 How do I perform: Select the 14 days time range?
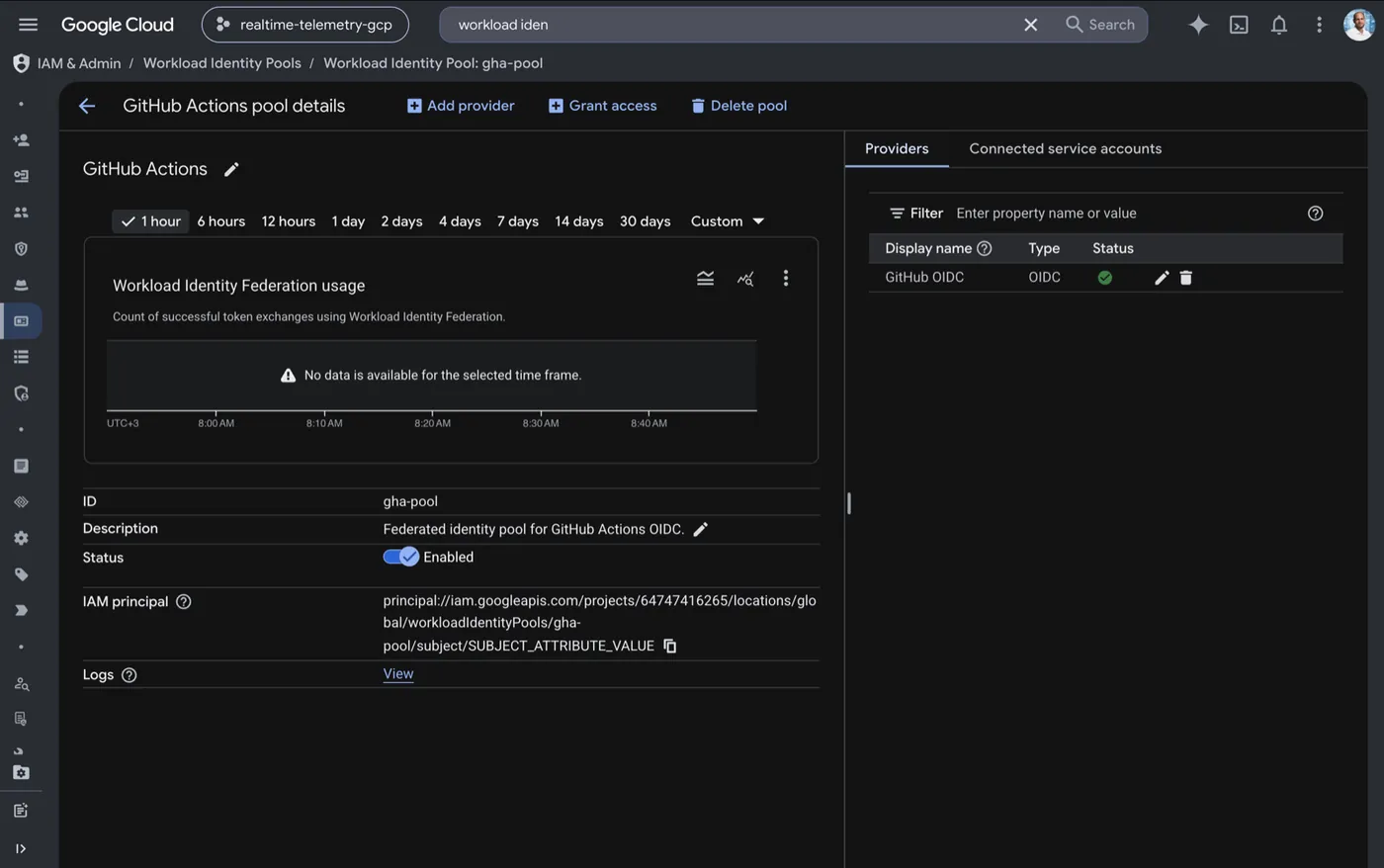[x=579, y=221]
